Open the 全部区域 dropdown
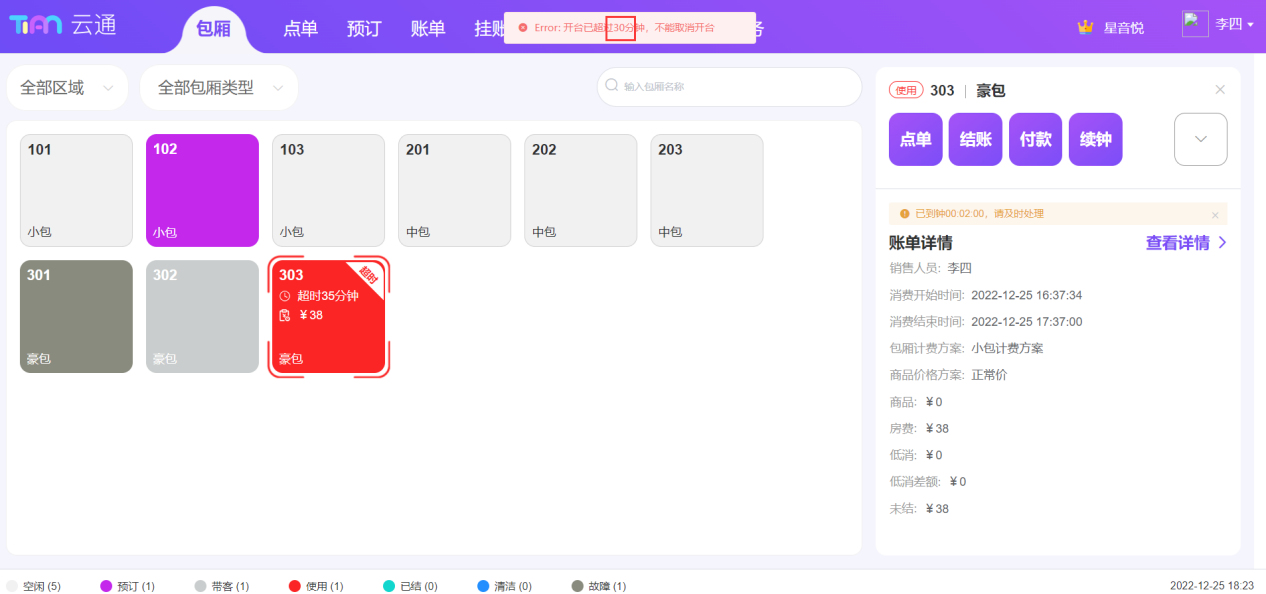 pyautogui.click(x=67, y=88)
